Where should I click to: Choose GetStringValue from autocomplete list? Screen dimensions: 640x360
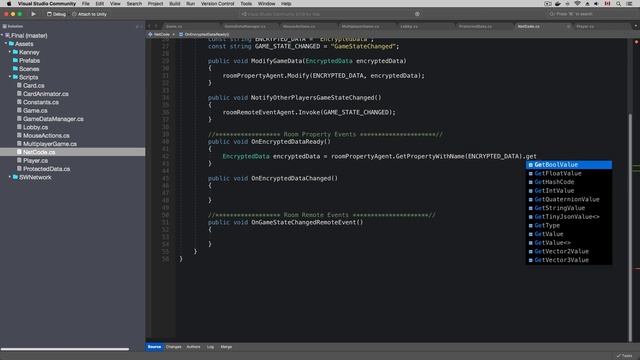(569, 208)
